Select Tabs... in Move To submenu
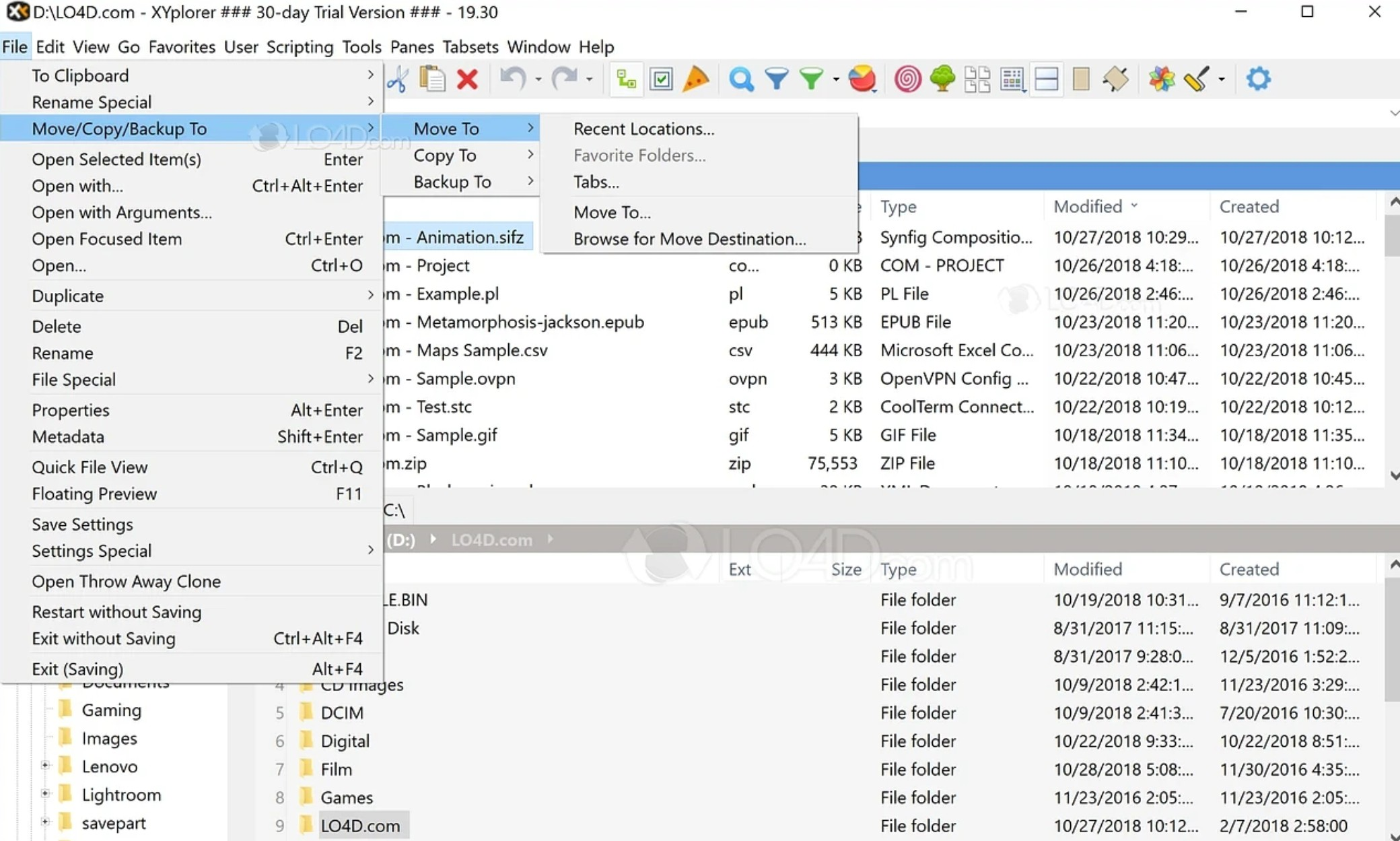The height and width of the screenshot is (841, 1400). (x=699, y=182)
